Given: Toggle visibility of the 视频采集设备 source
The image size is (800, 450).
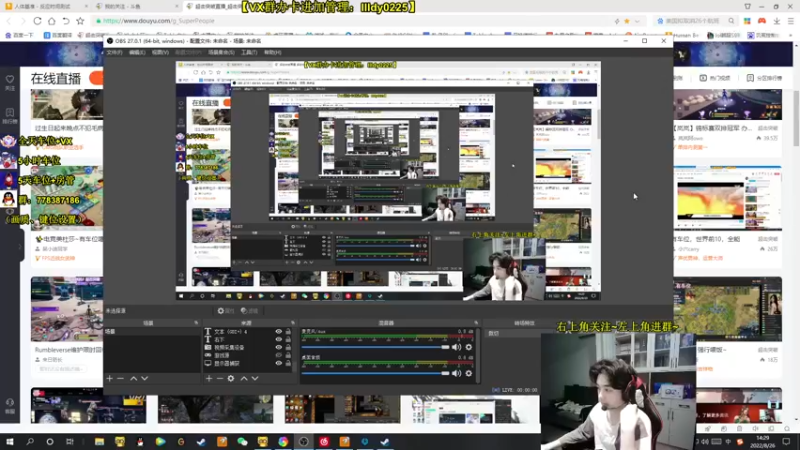Looking at the screenshot, I should [x=279, y=347].
